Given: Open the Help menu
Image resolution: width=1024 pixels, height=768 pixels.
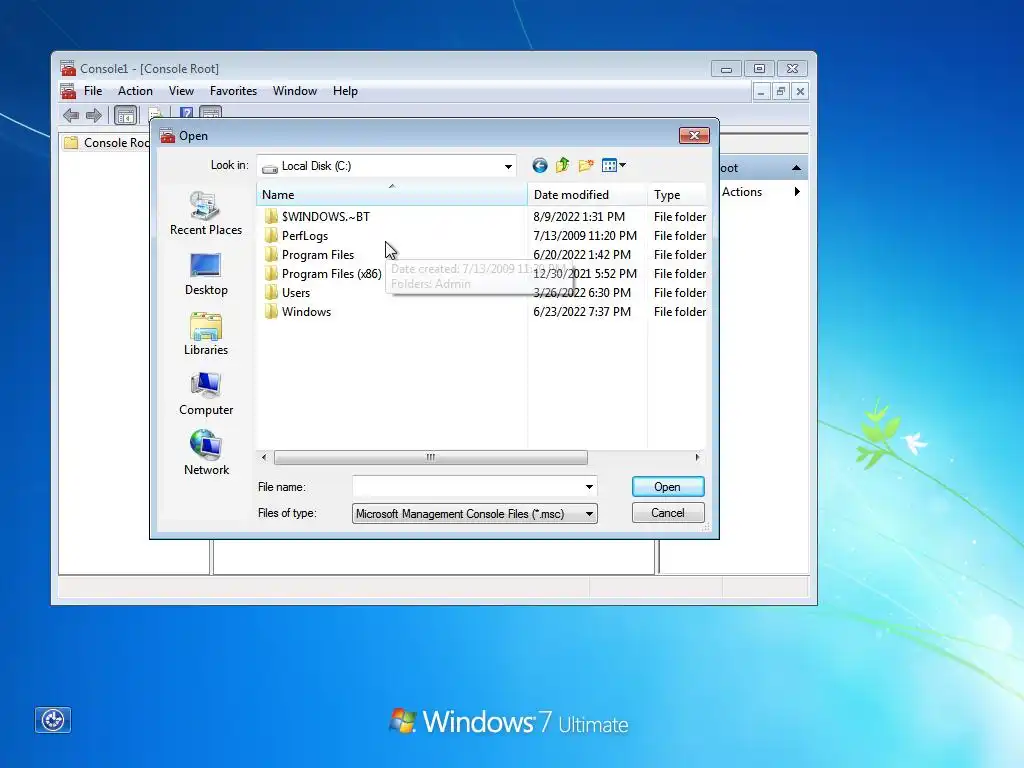Looking at the screenshot, I should [345, 91].
